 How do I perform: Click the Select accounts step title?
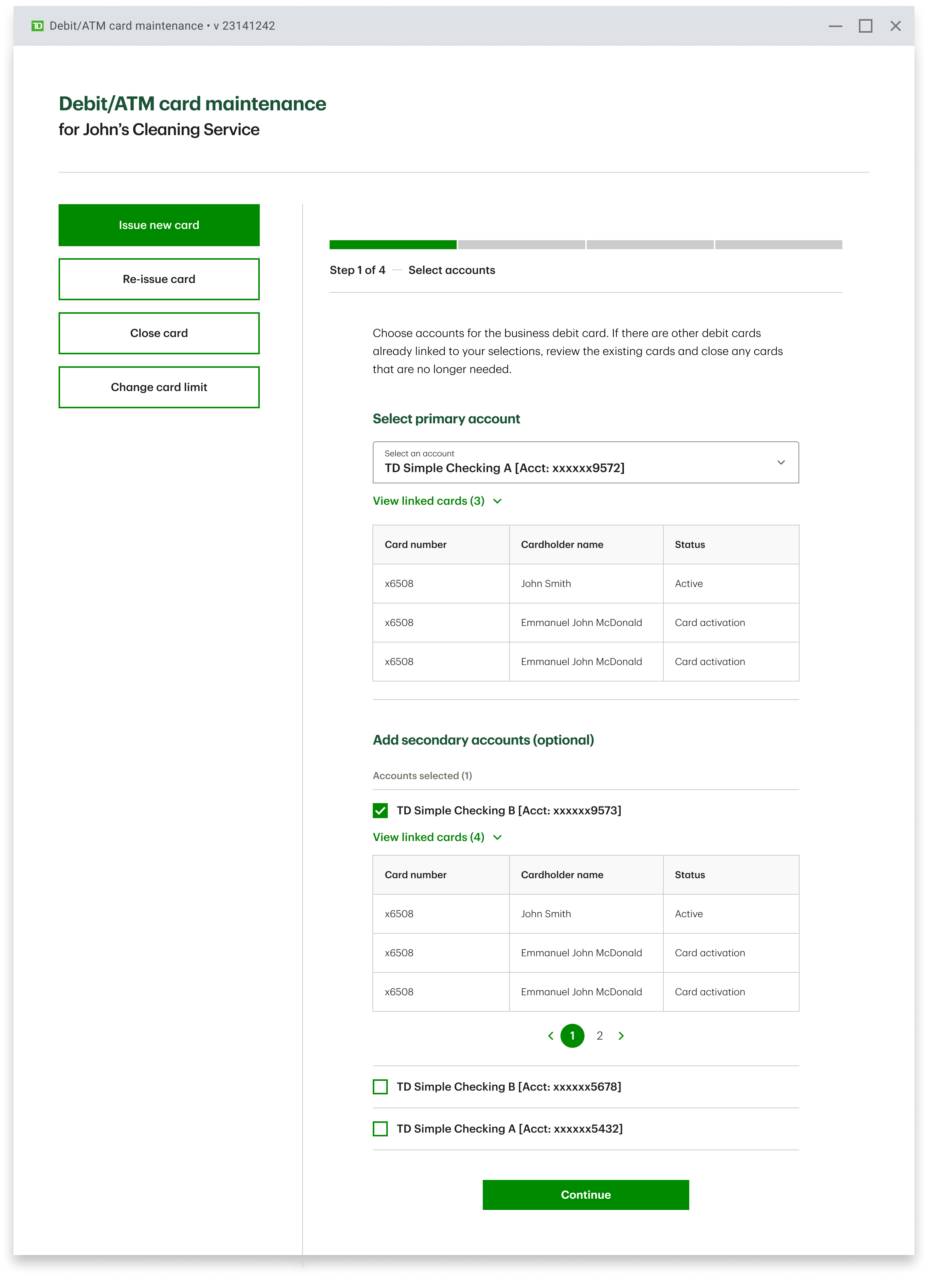[x=452, y=270]
